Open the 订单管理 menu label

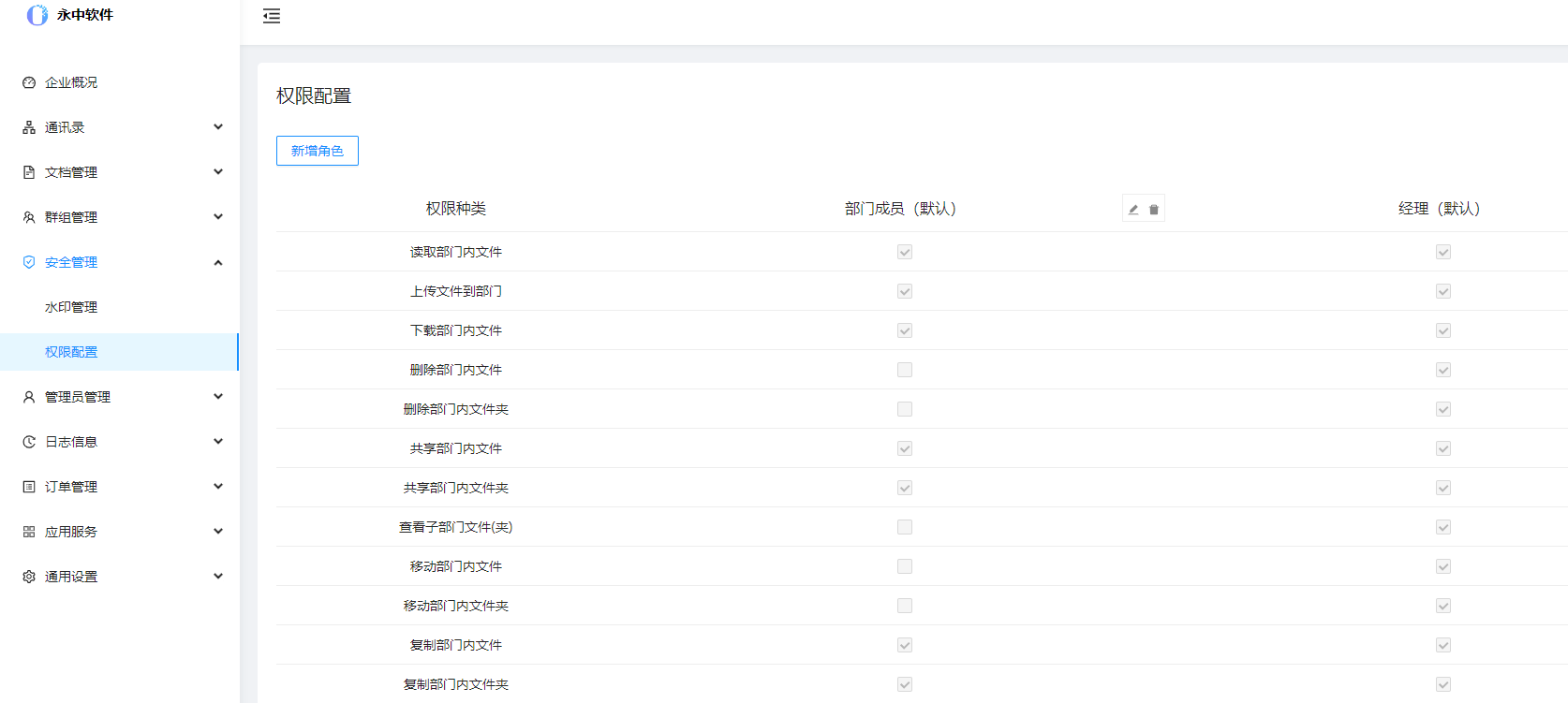coord(71,487)
